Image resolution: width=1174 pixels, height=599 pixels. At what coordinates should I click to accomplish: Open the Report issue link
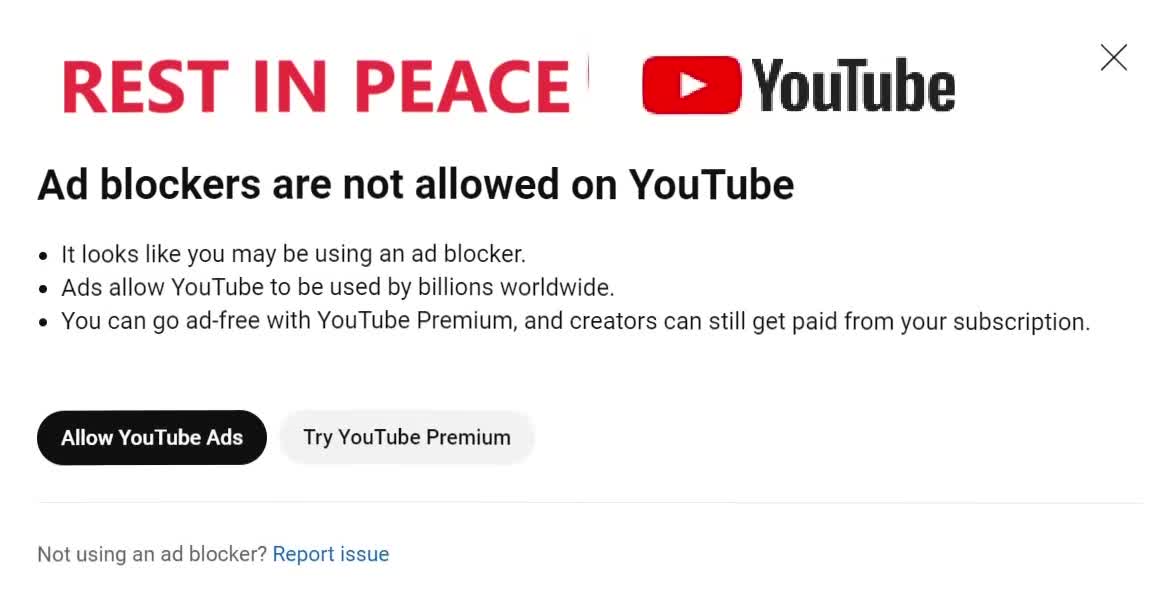coord(331,554)
